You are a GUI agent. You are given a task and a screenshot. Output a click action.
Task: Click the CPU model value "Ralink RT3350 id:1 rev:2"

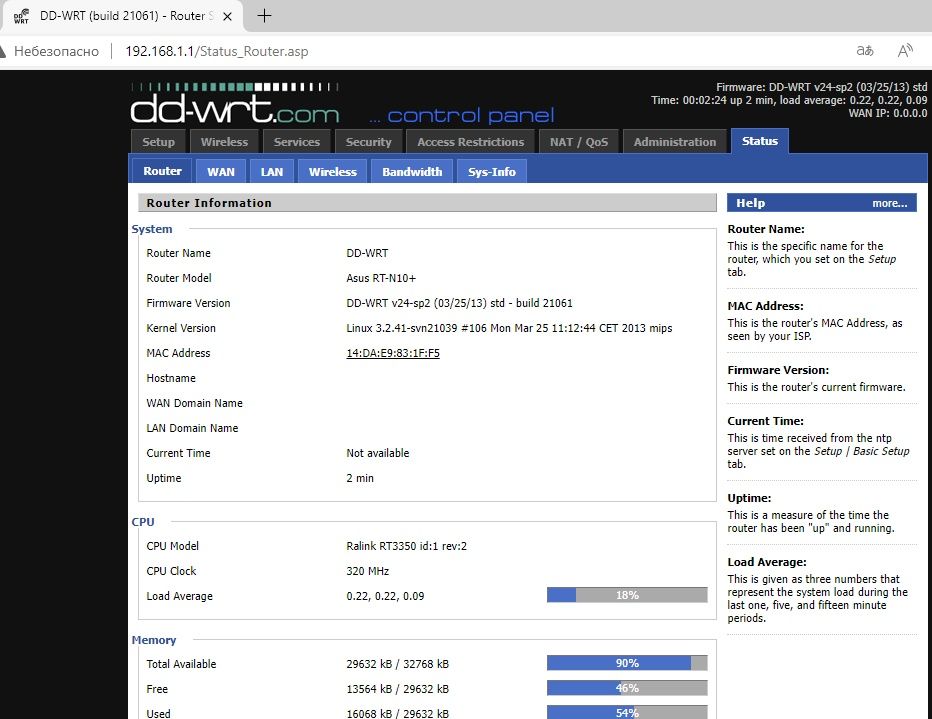pyautogui.click(x=407, y=546)
